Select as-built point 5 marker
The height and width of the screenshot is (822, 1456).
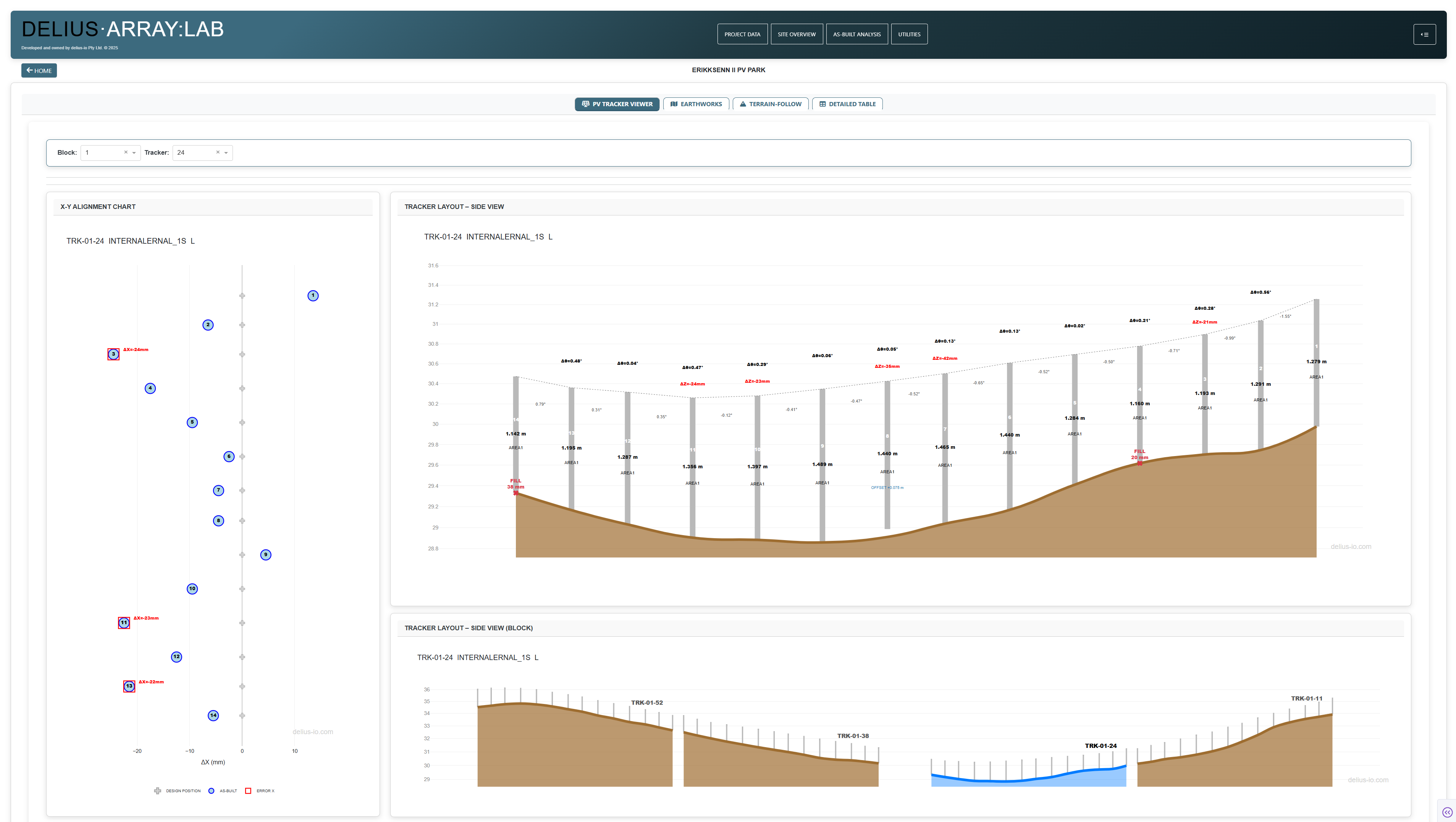pyautogui.click(x=192, y=422)
